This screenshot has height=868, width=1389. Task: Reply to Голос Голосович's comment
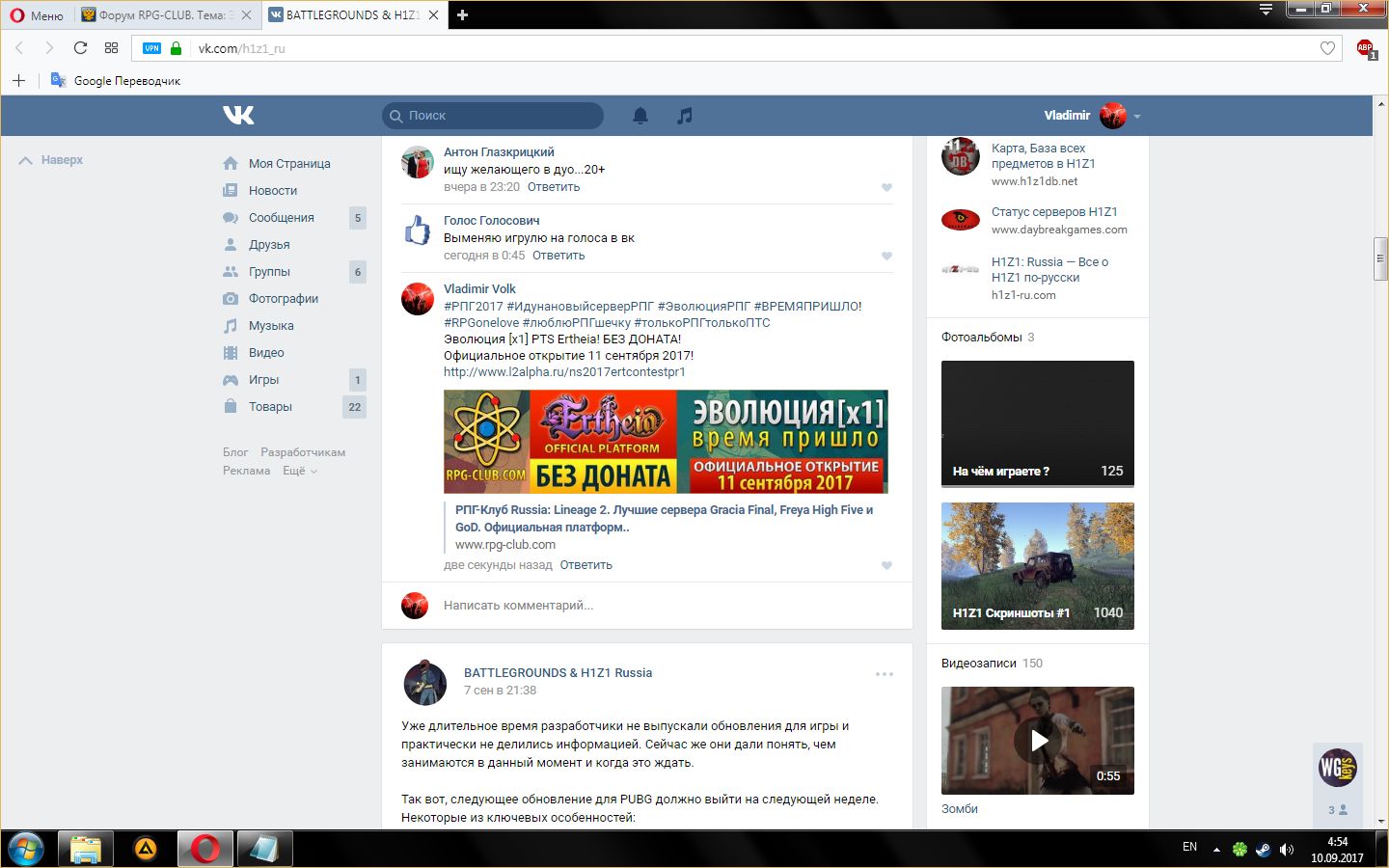click(558, 256)
